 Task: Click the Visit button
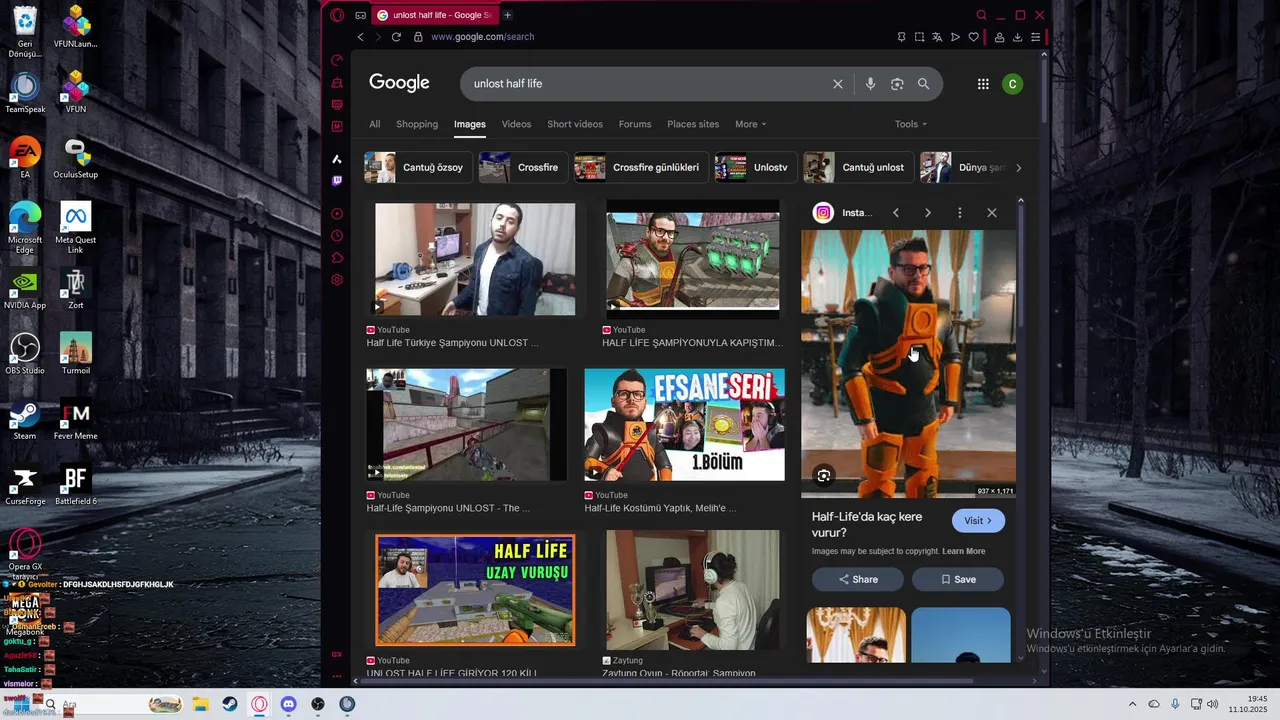click(x=978, y=521)
